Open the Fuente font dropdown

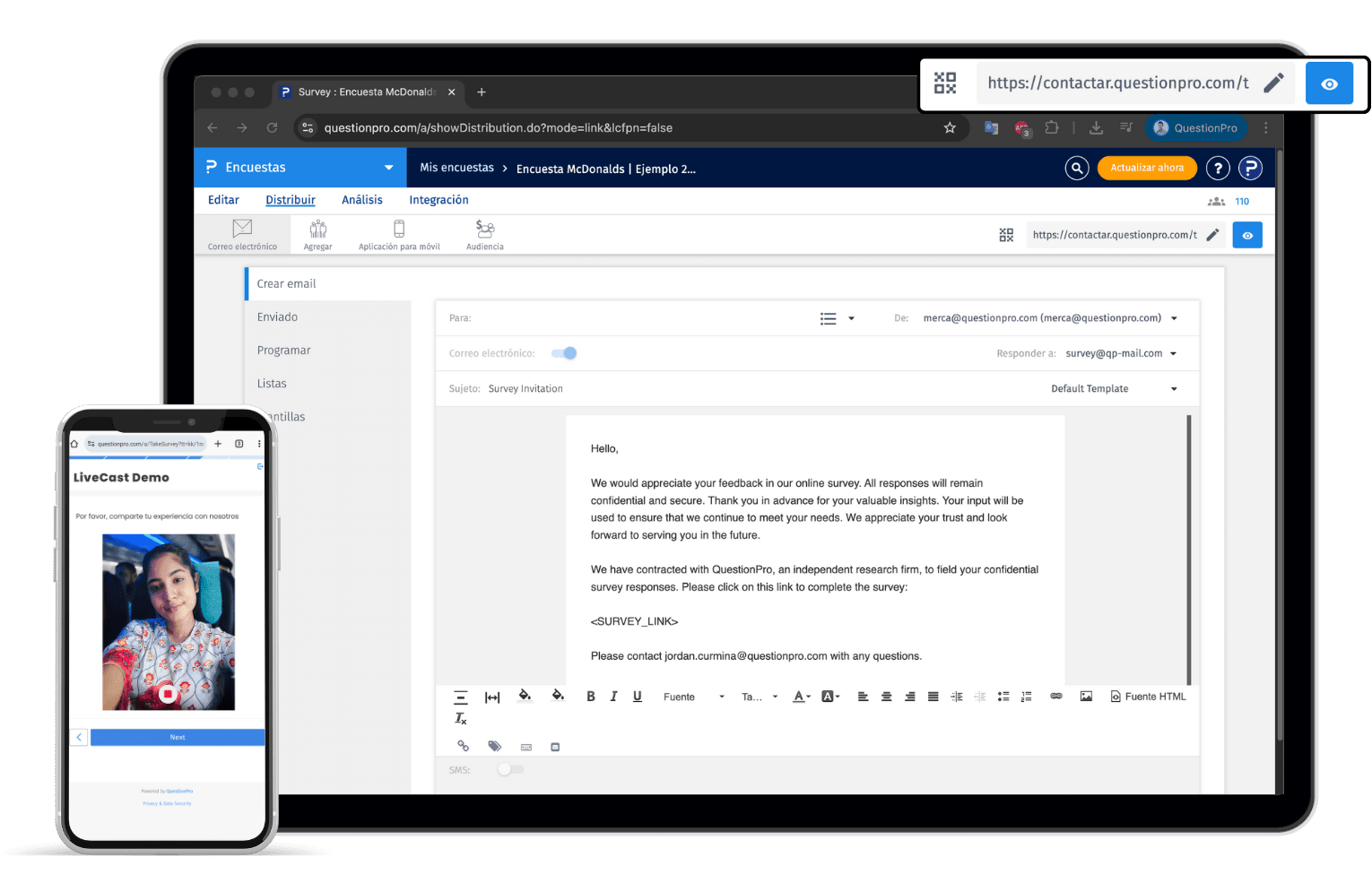tap(693, 697)
